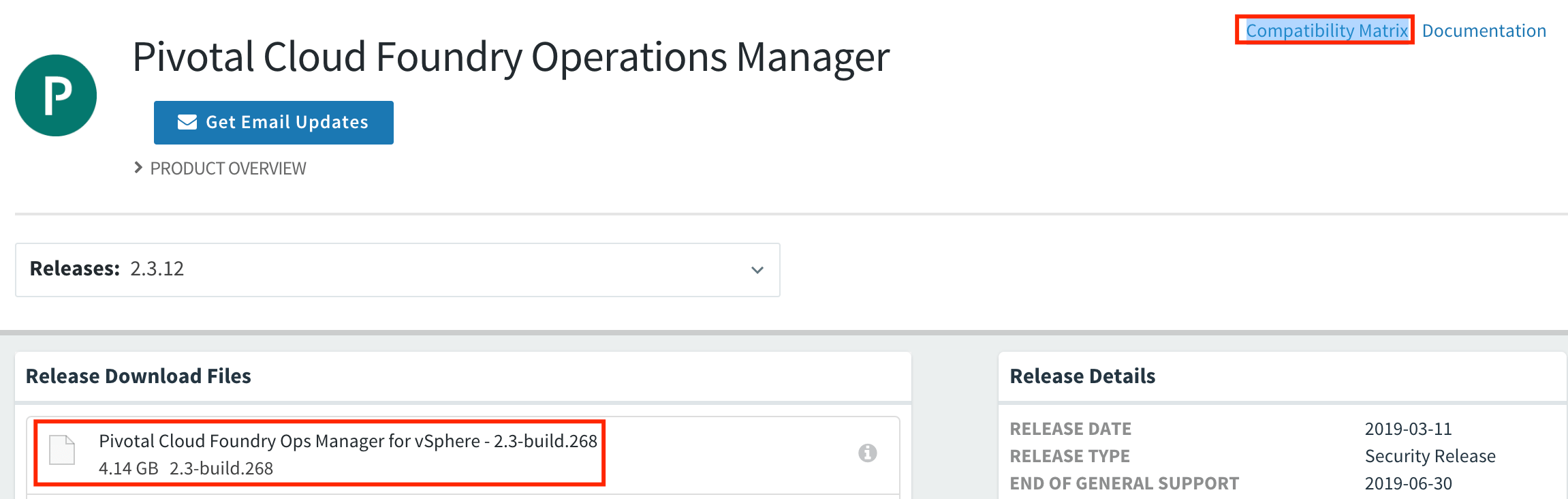Open the Compatibility Matrix link
Image resolution: width=1568 pixels, height=499 pixels.
tap(1326, 31)
